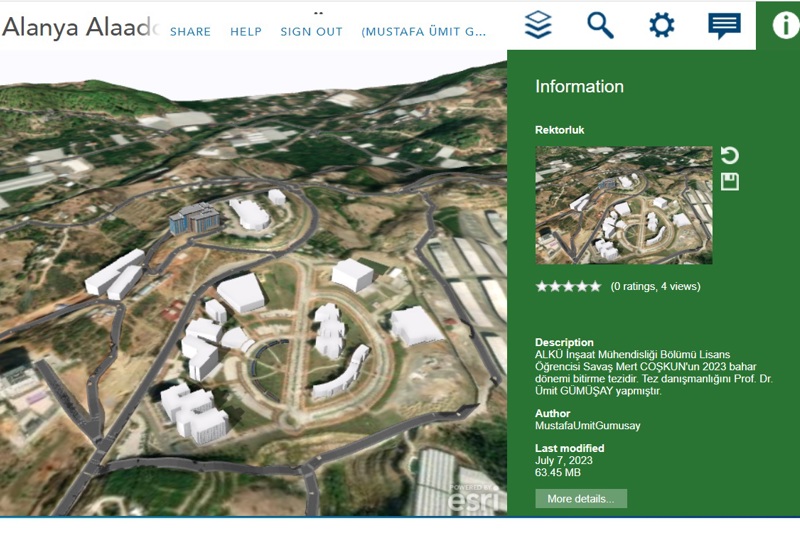
Task: Rate the scene three stars
Action: point(568,286)
